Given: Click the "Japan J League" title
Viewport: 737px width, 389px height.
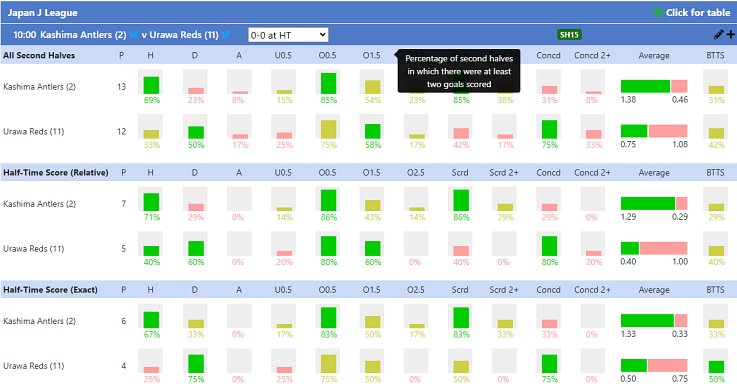Looking at the screenshot, I should point(42,13).
